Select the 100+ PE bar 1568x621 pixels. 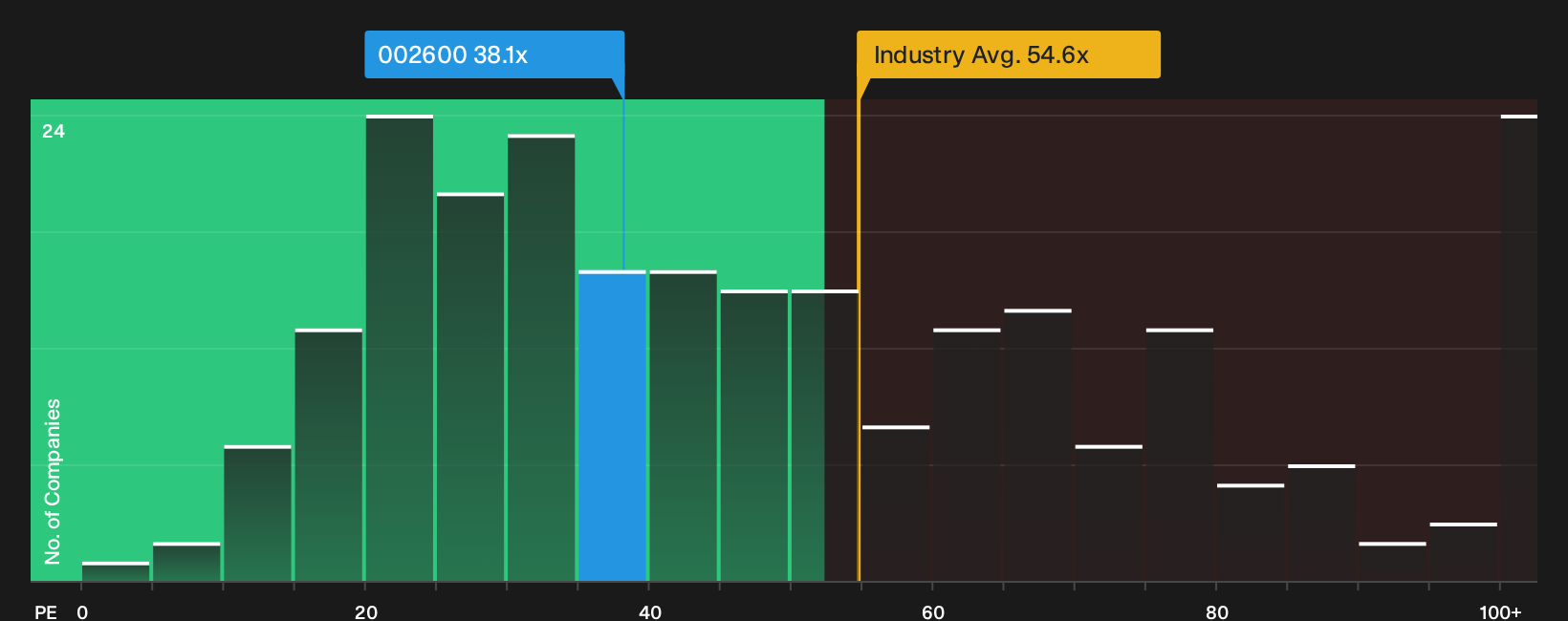coord(1519,348)
